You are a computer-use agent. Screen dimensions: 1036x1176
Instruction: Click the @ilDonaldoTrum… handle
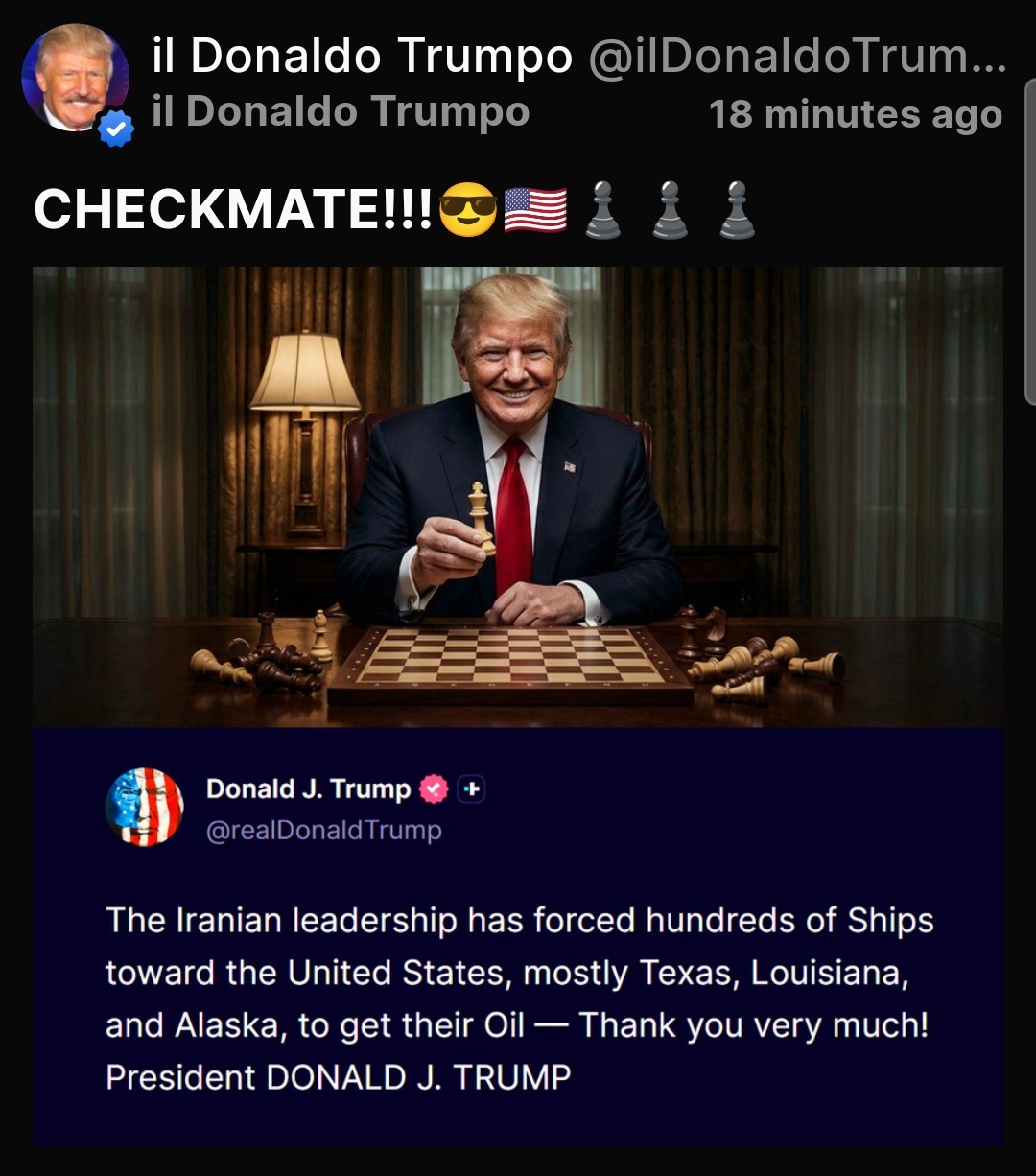(x=796, y=58)
